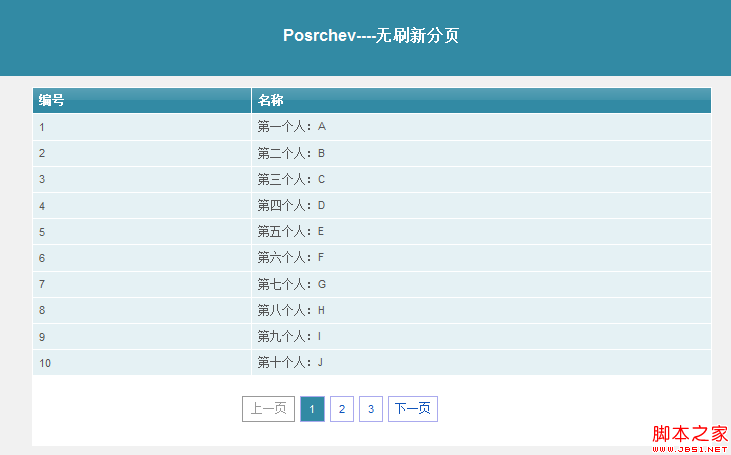Select the row cell 第六个人：F
This screenshot has height=455, width=731.
point(292,257)
